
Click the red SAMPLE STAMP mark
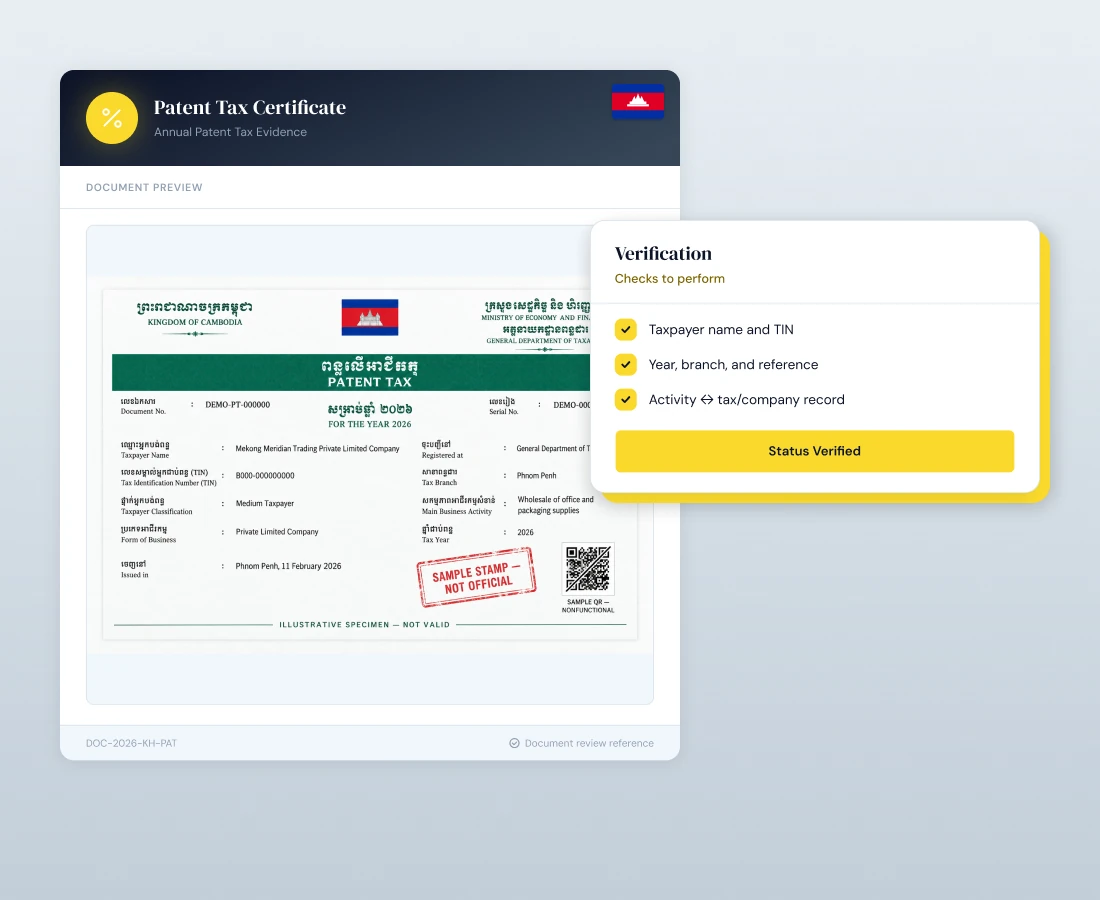click(476, 577)
